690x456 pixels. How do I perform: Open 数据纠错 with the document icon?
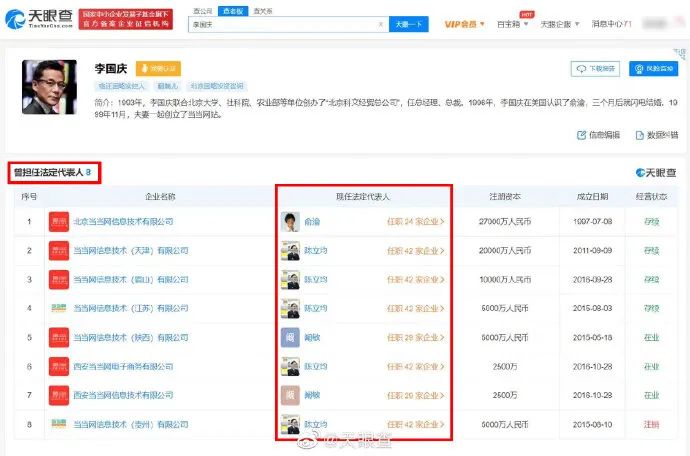(x=657, y=135)
